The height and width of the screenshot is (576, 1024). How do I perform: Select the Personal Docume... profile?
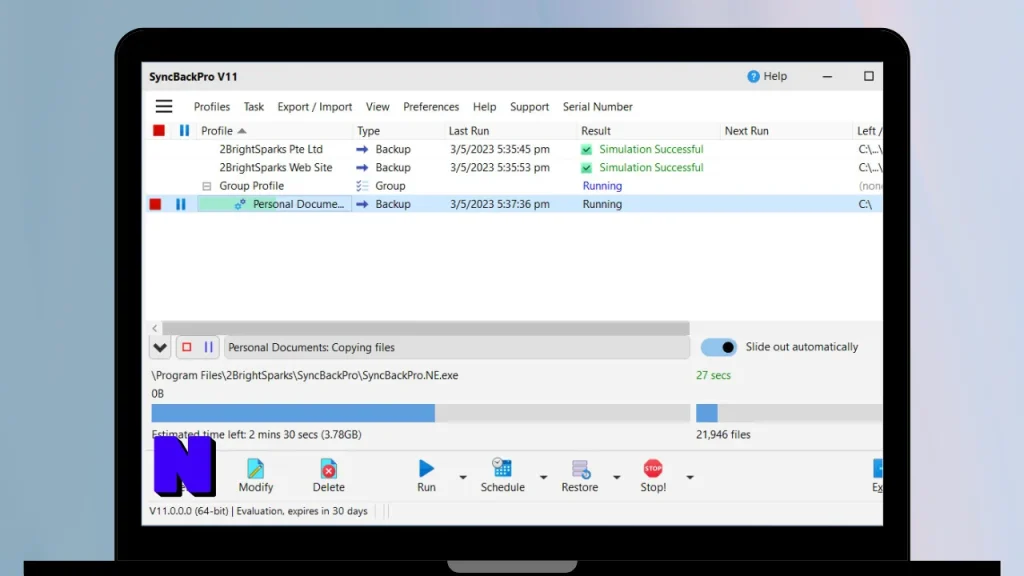298,204
